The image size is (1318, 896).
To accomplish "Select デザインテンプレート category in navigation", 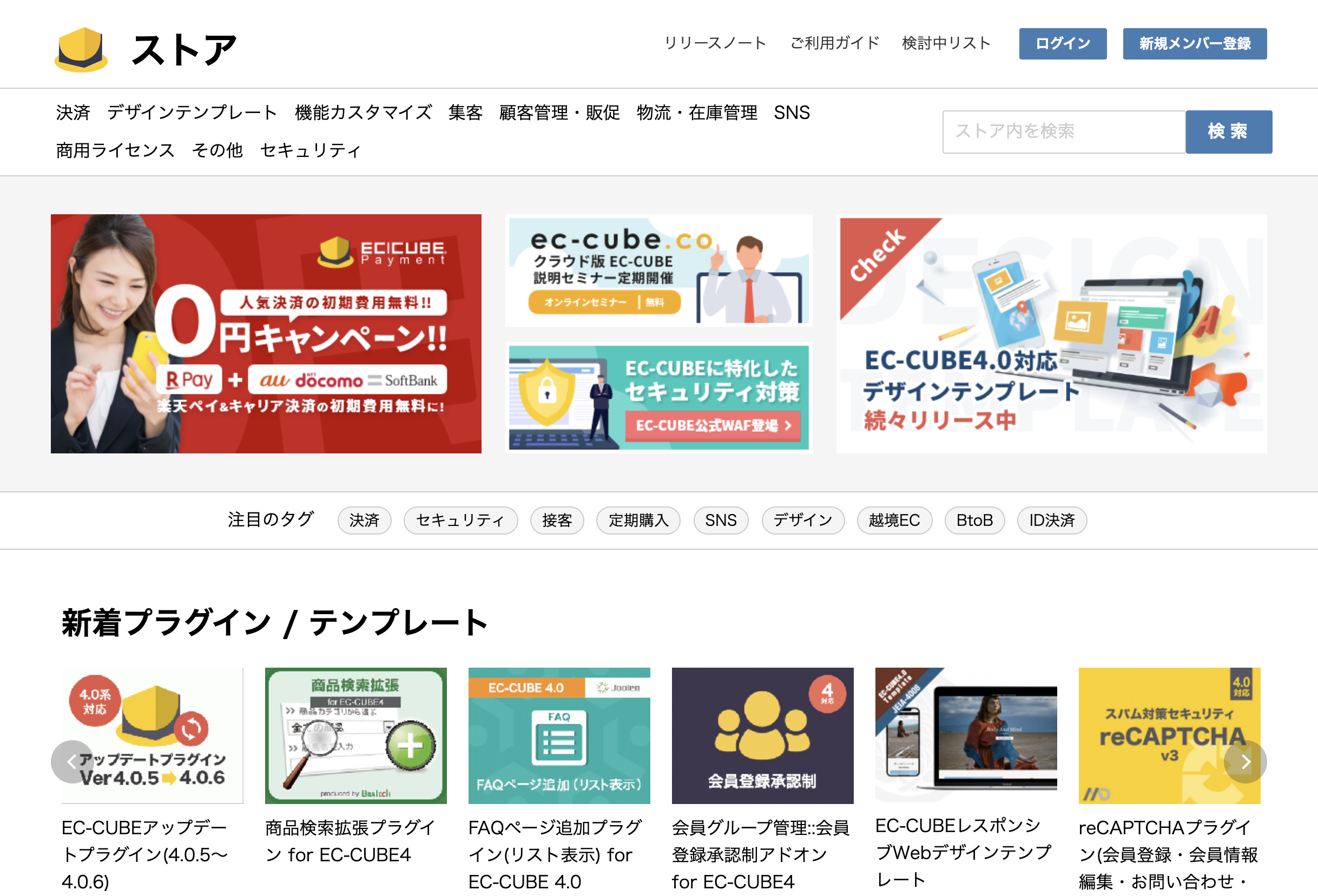I will tap(192, 113).
